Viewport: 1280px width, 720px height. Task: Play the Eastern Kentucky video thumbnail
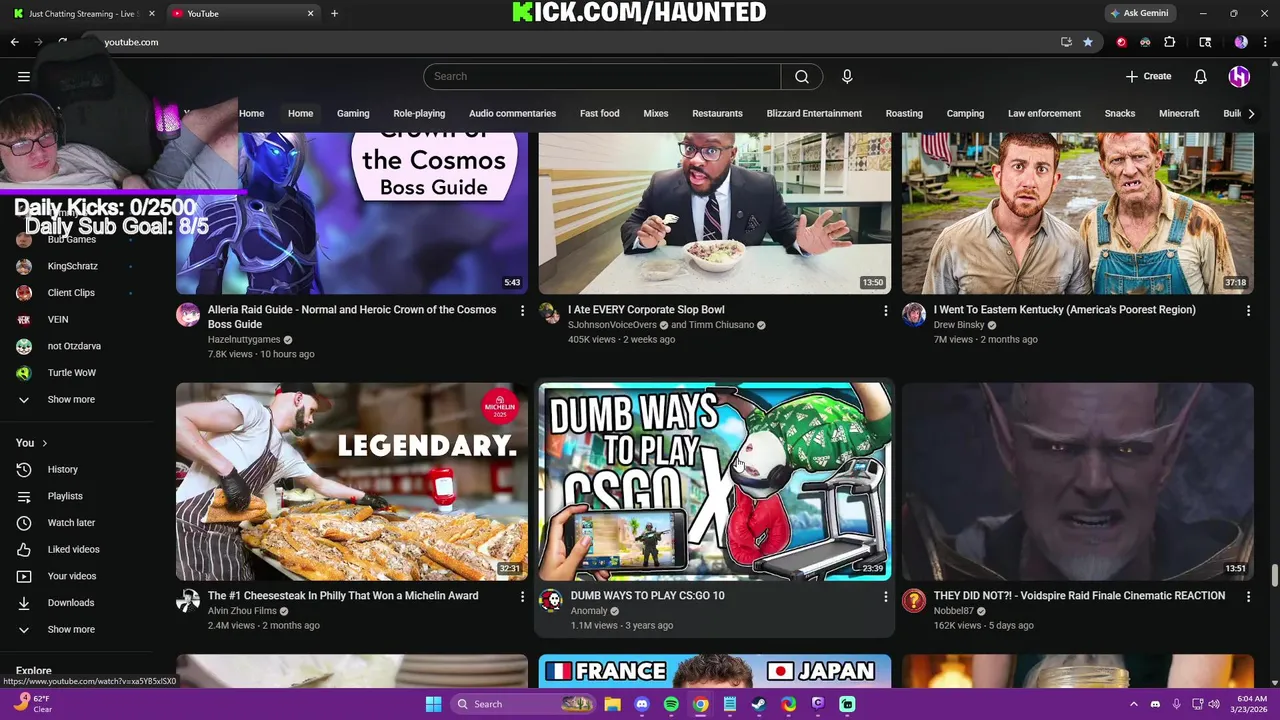(1078, 213)
